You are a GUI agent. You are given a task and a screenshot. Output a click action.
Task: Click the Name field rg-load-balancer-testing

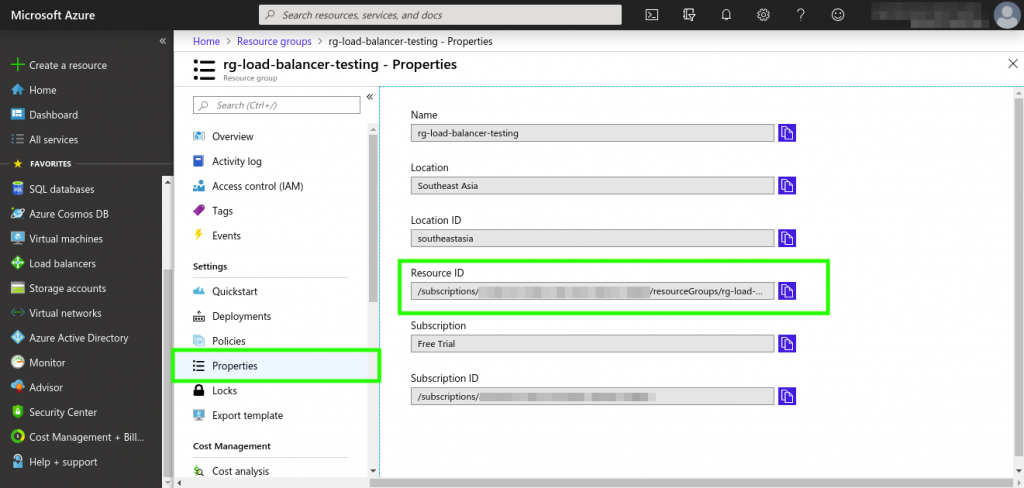[x=592, y=133]
